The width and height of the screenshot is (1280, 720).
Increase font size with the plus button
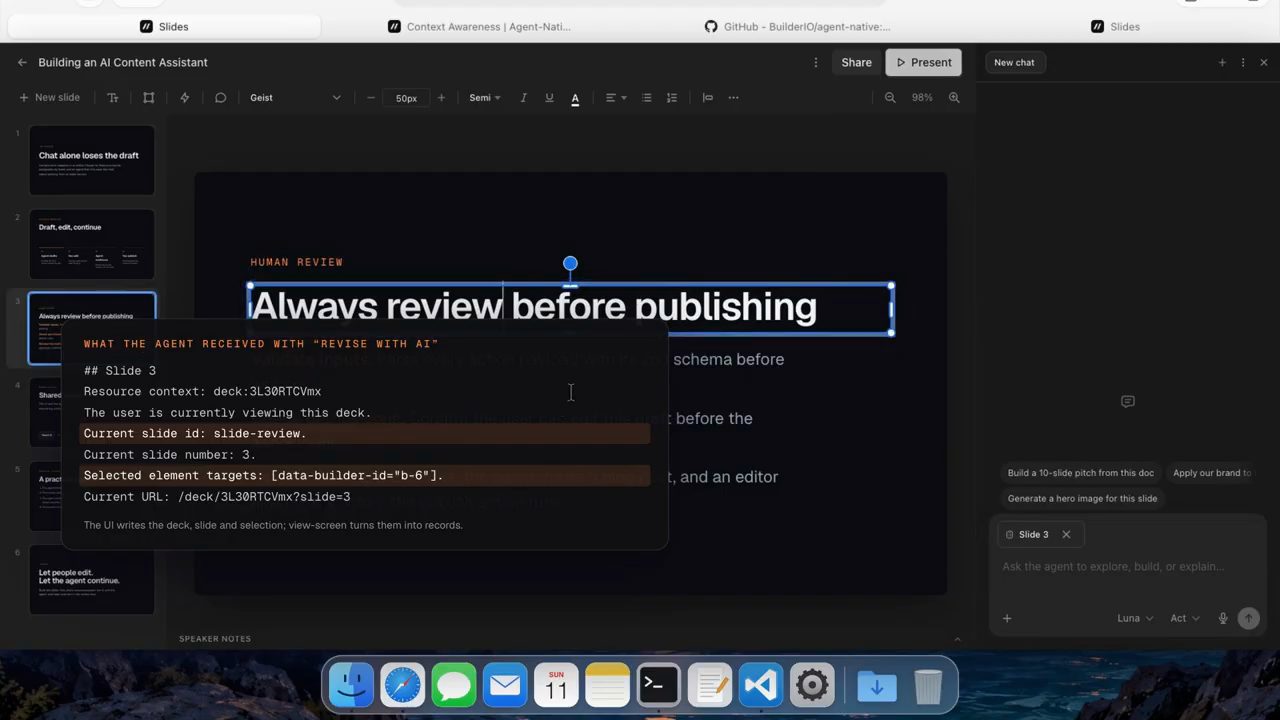click(442, 98)
